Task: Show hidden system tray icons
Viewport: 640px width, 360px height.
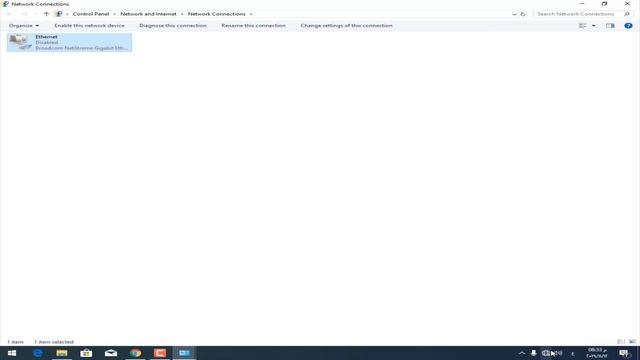Action: 522,353
